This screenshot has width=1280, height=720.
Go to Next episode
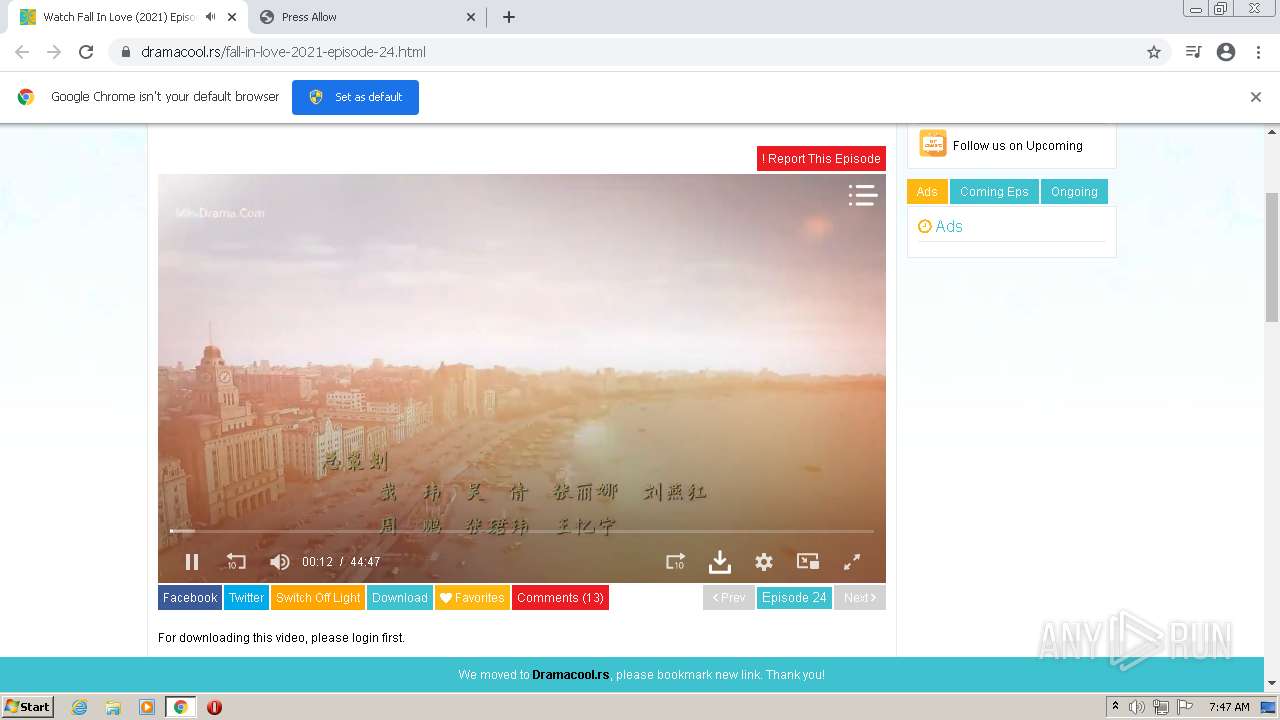(860, 598)
